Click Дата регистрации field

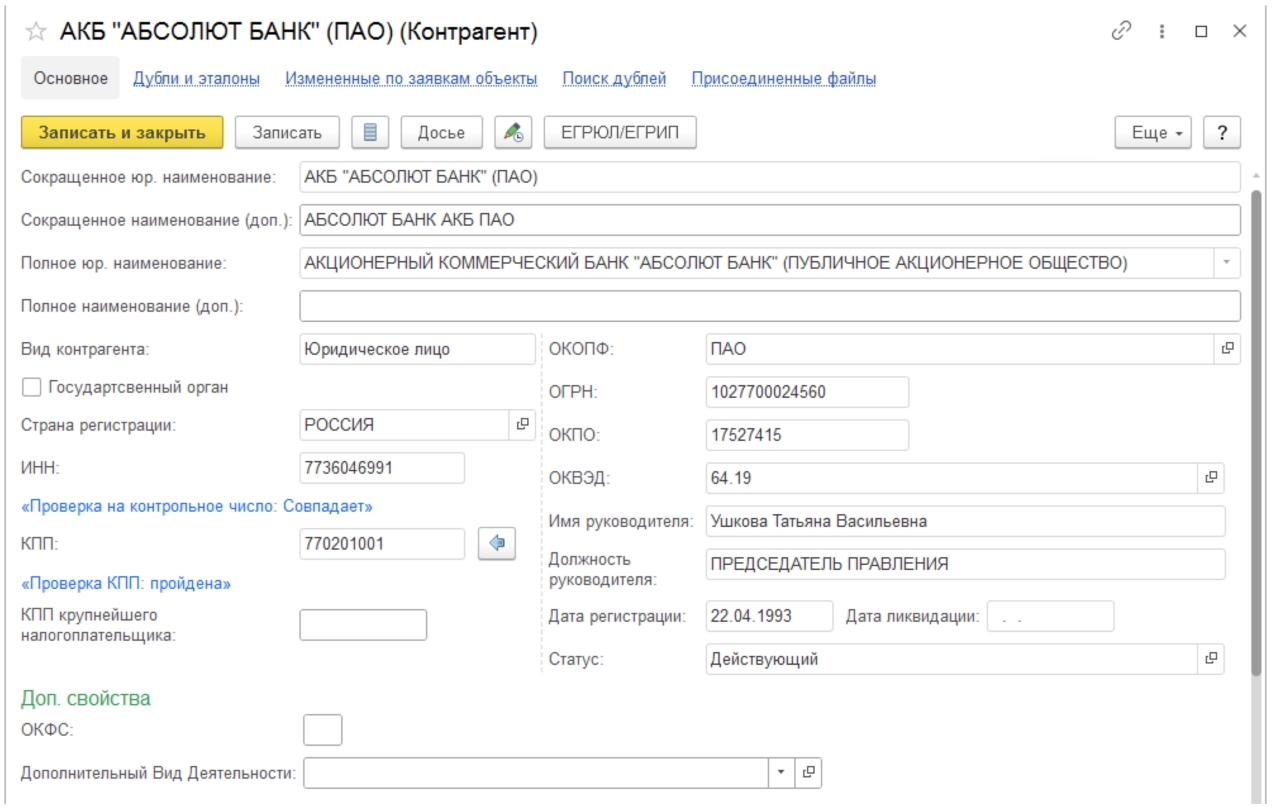(769, 616)
